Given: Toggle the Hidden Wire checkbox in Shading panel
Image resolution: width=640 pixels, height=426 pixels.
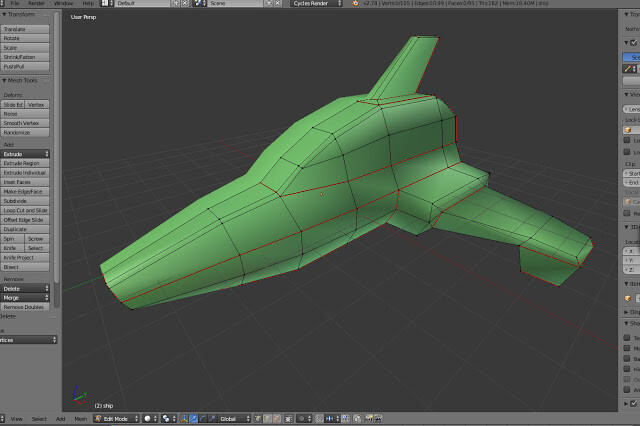Looking at the screenshot, I should tap(627, 369).
